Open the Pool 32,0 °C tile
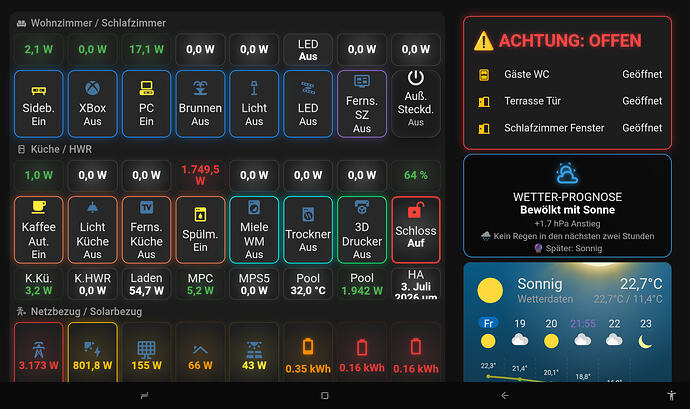Image resolution: width=690 pixels, height=409 pixels. (308, 284)
